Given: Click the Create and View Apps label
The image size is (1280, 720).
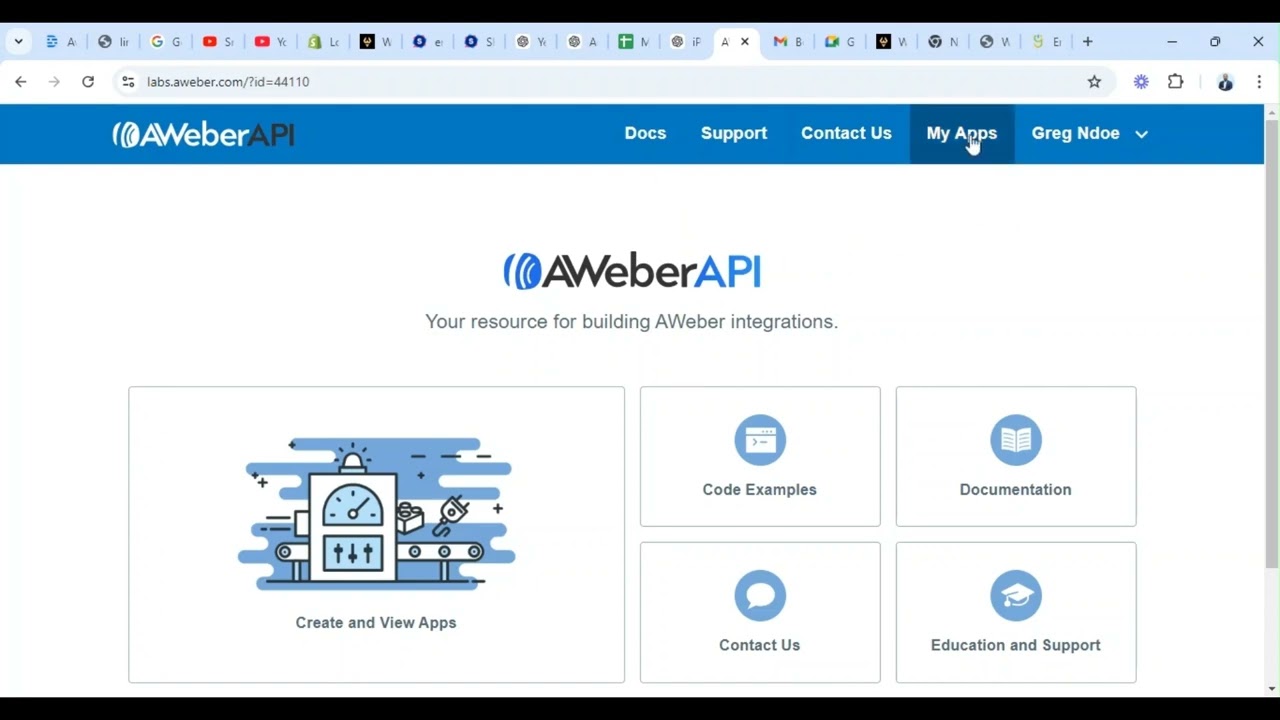Looking at the screenshot, I should (376, 623).
